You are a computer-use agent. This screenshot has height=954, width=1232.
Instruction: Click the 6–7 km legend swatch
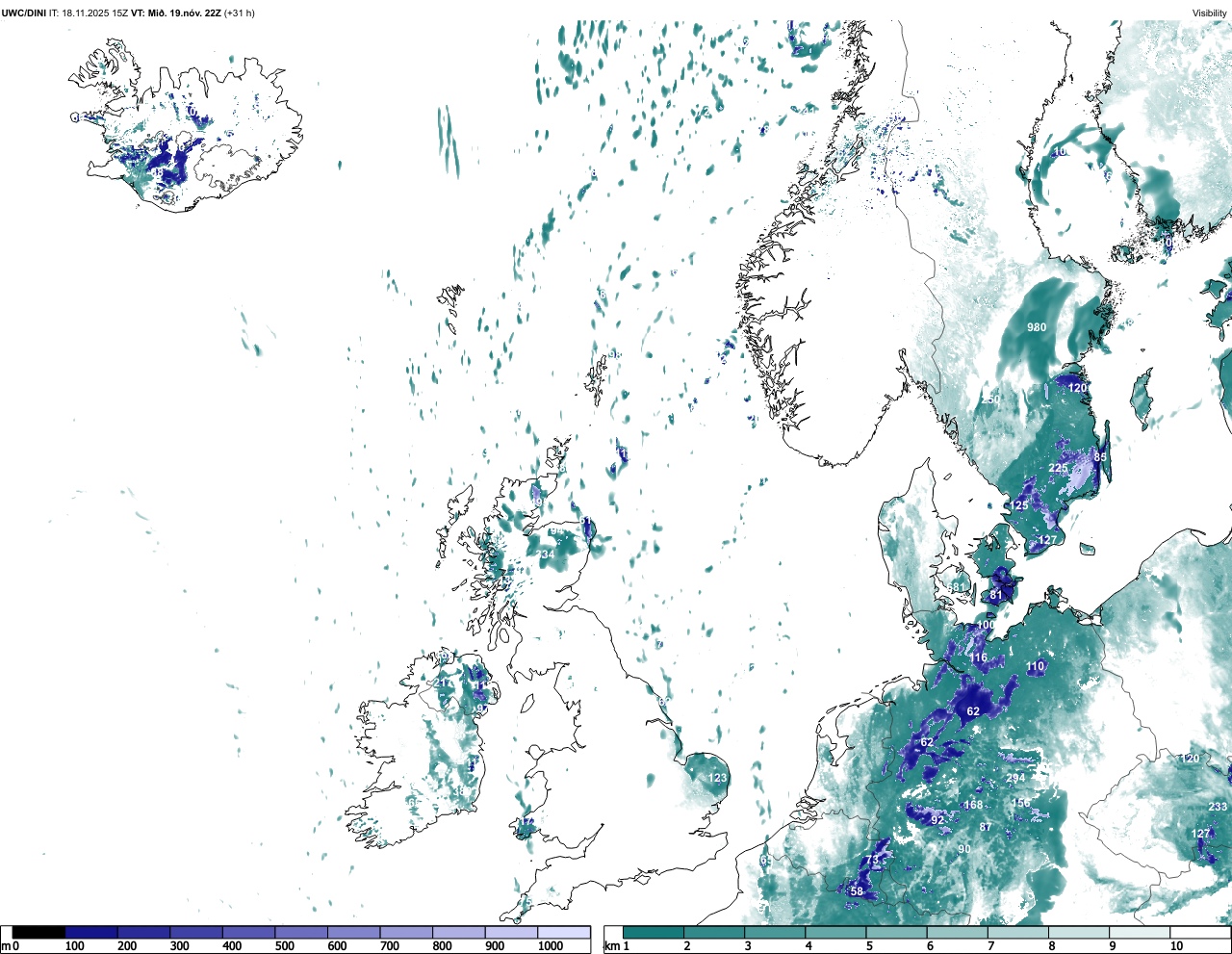tap(957, 932)
